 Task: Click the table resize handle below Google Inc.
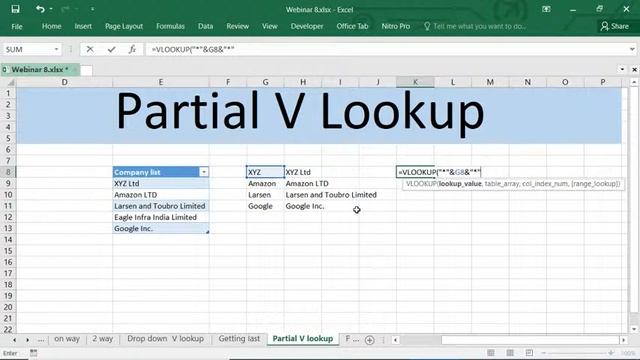(208, 232)
